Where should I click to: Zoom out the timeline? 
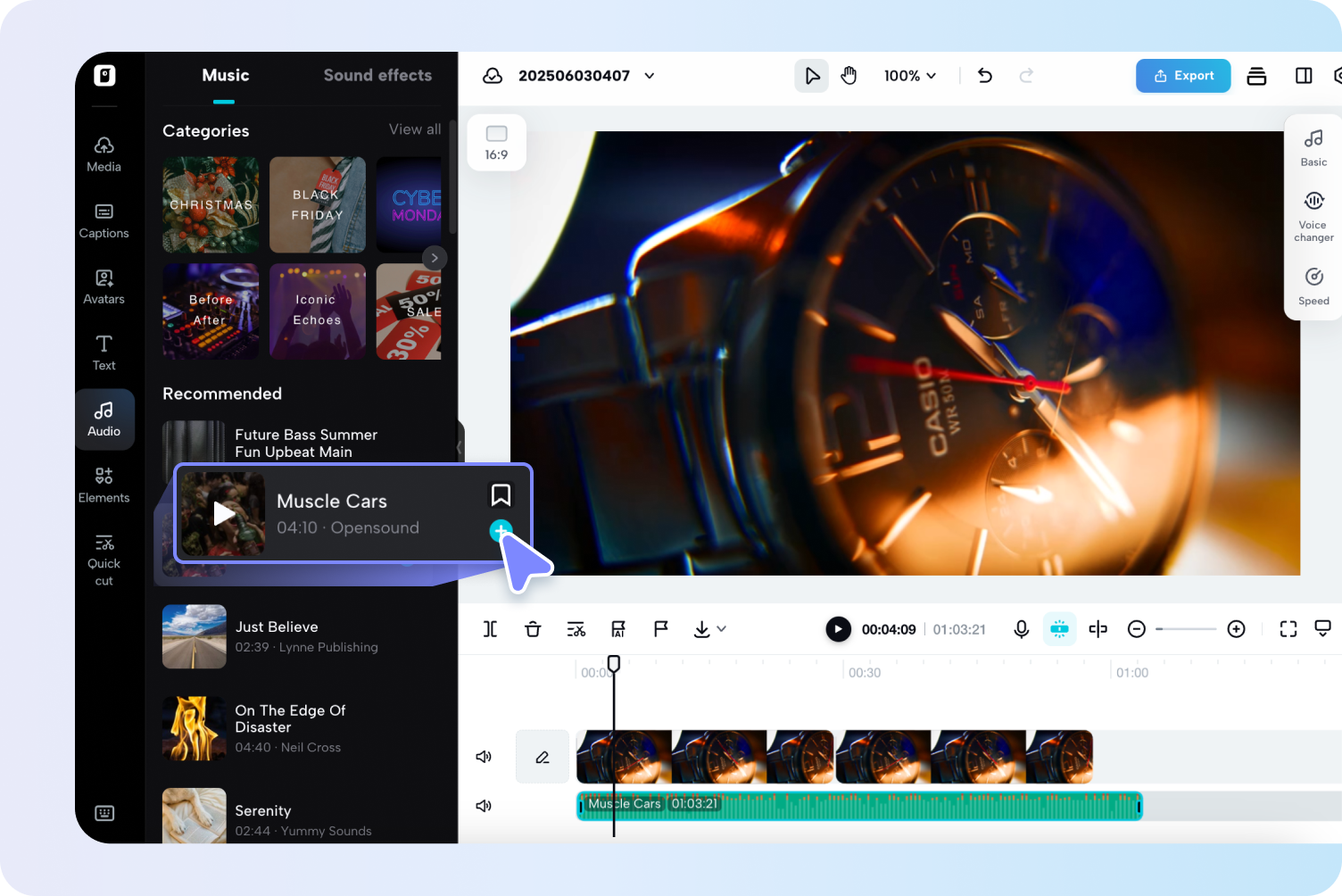pyautogui.click(x=1137, y=629)
